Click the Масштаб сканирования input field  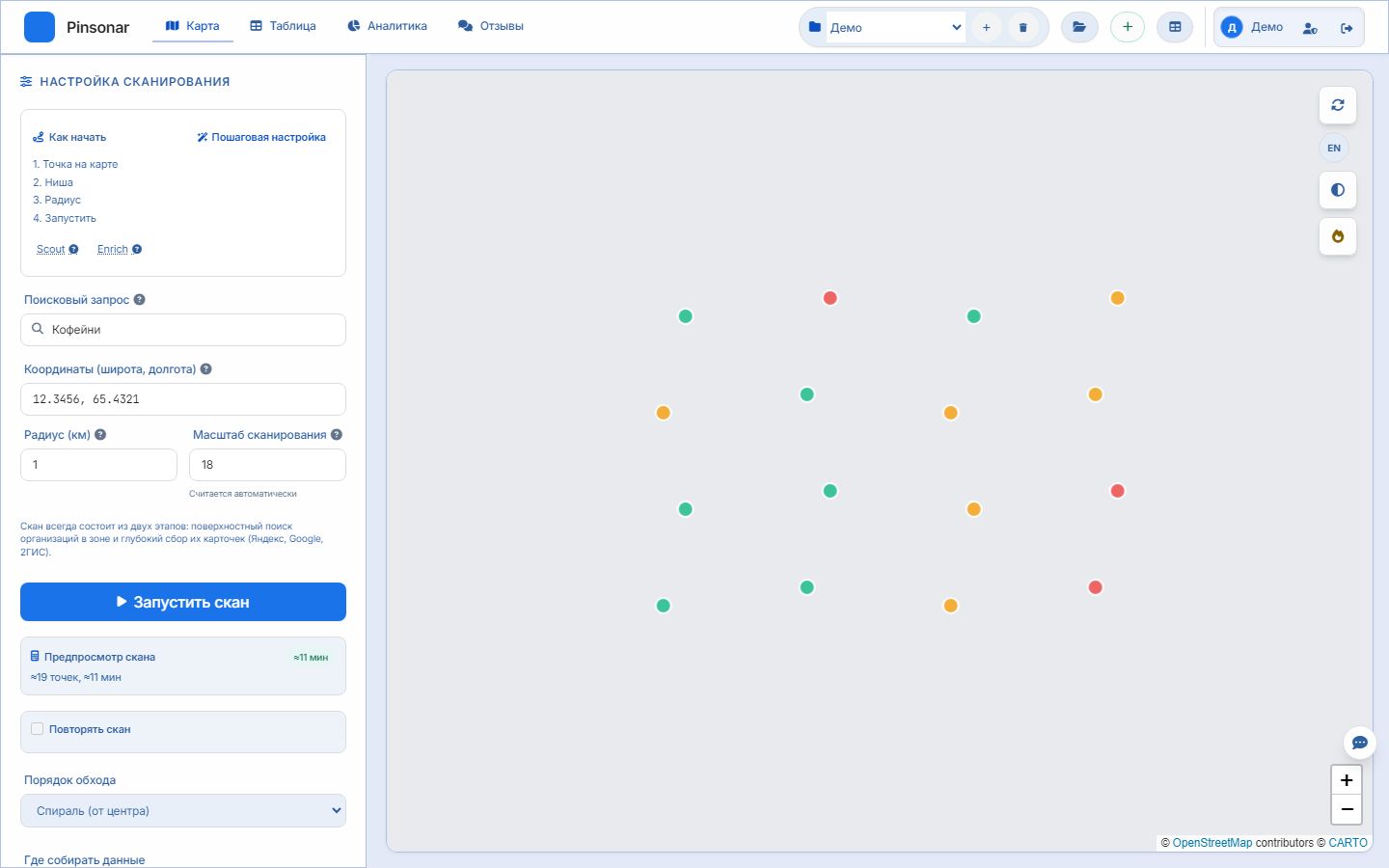(267, 465)
